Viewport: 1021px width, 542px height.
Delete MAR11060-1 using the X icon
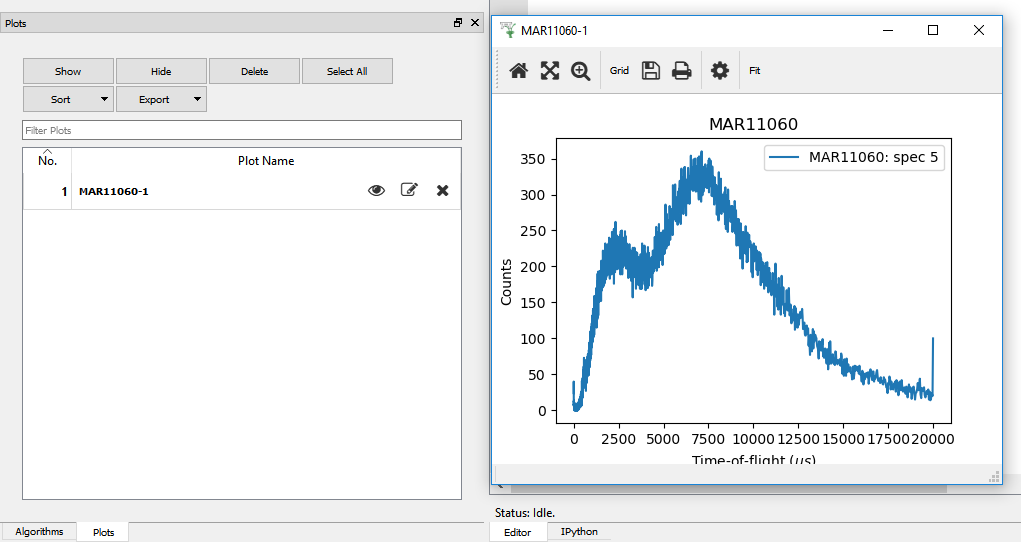tap(442, 190)
